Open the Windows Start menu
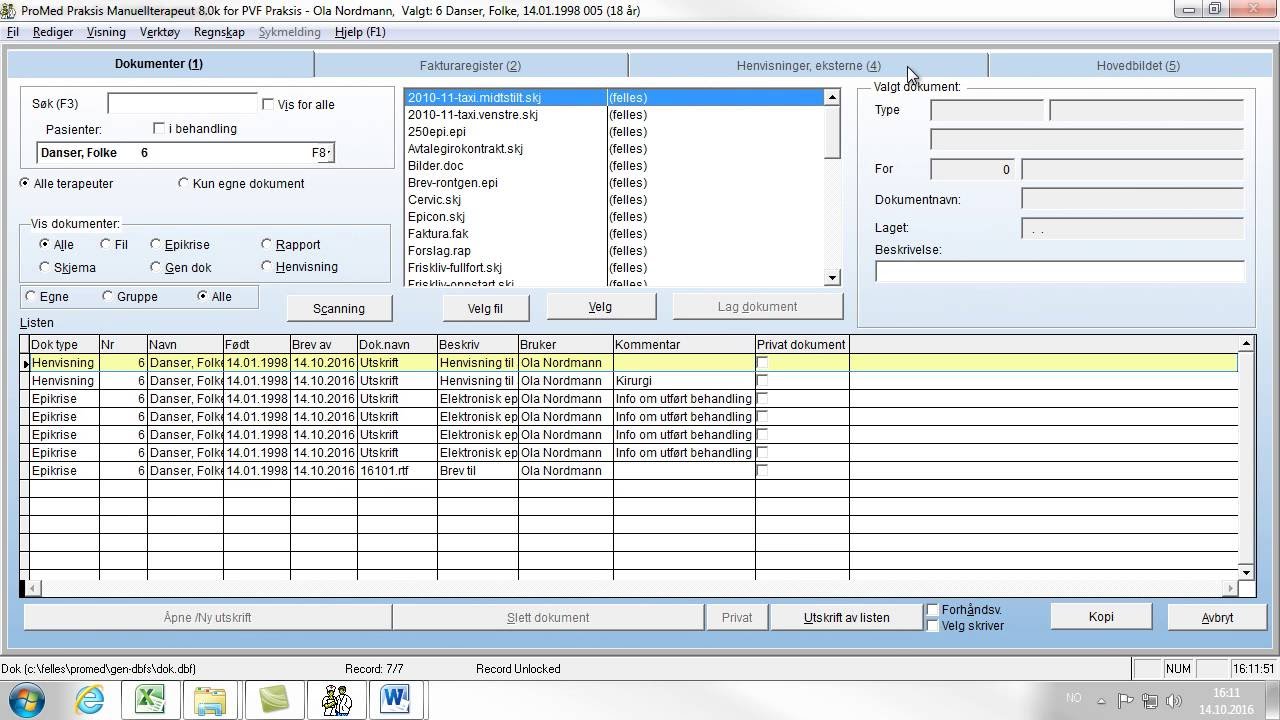The width and height of the screenshot is (1280, 720). (26, 699)
